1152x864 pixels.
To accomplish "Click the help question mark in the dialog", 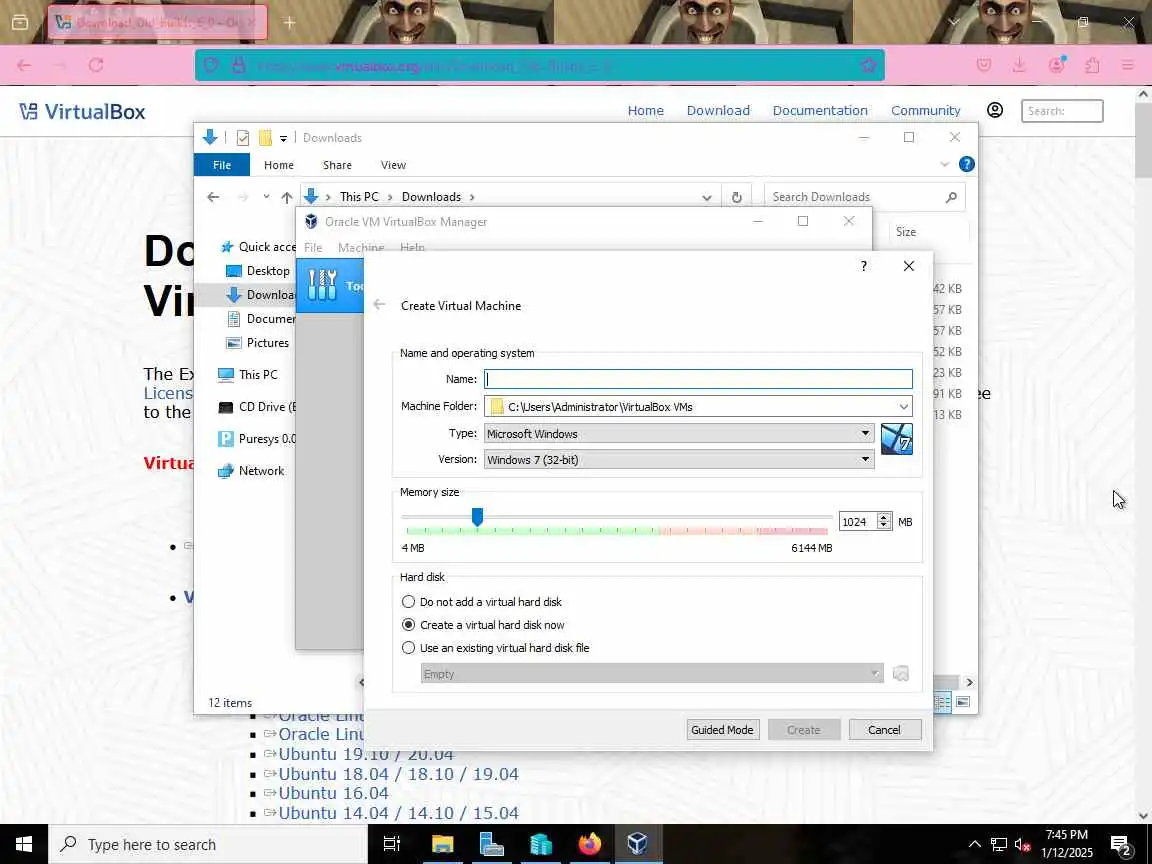I will coord(864,266).
